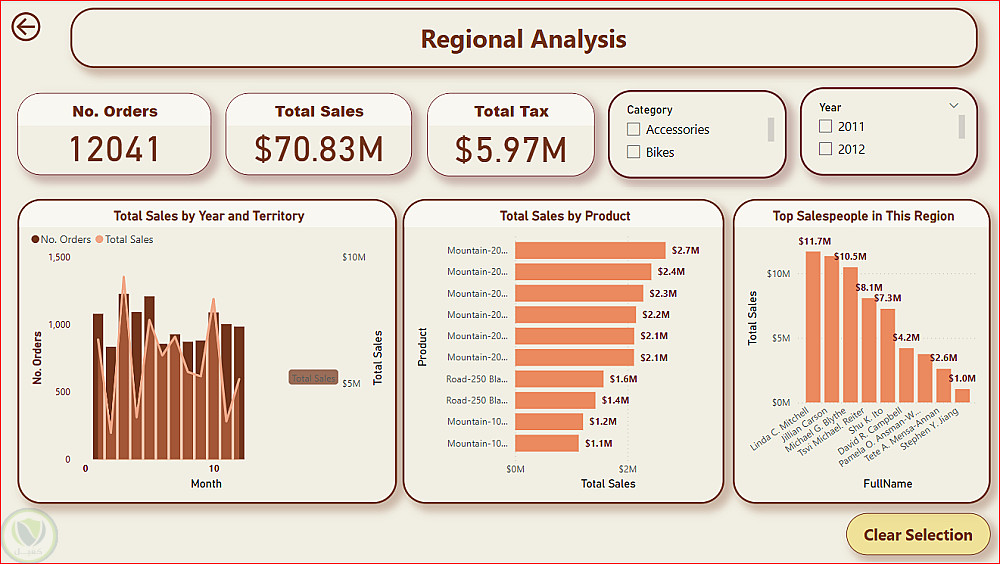Click the FullName axis title

tap(887, 484)
